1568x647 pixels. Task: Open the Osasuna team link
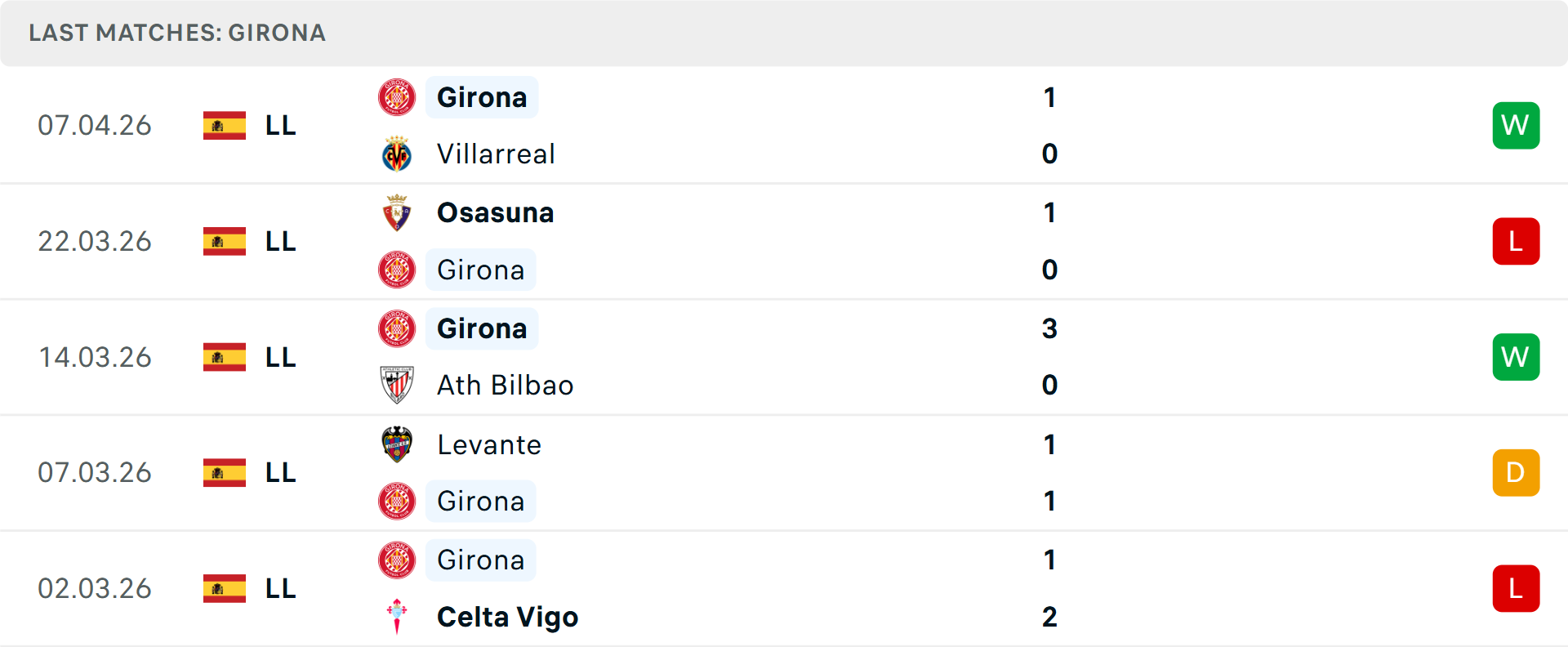pos(495,213)
